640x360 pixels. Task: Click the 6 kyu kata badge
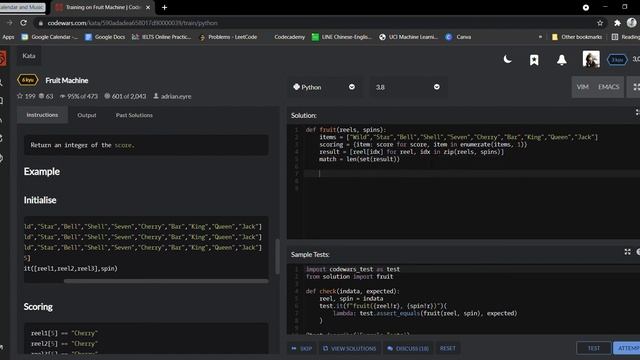[28, 80]
